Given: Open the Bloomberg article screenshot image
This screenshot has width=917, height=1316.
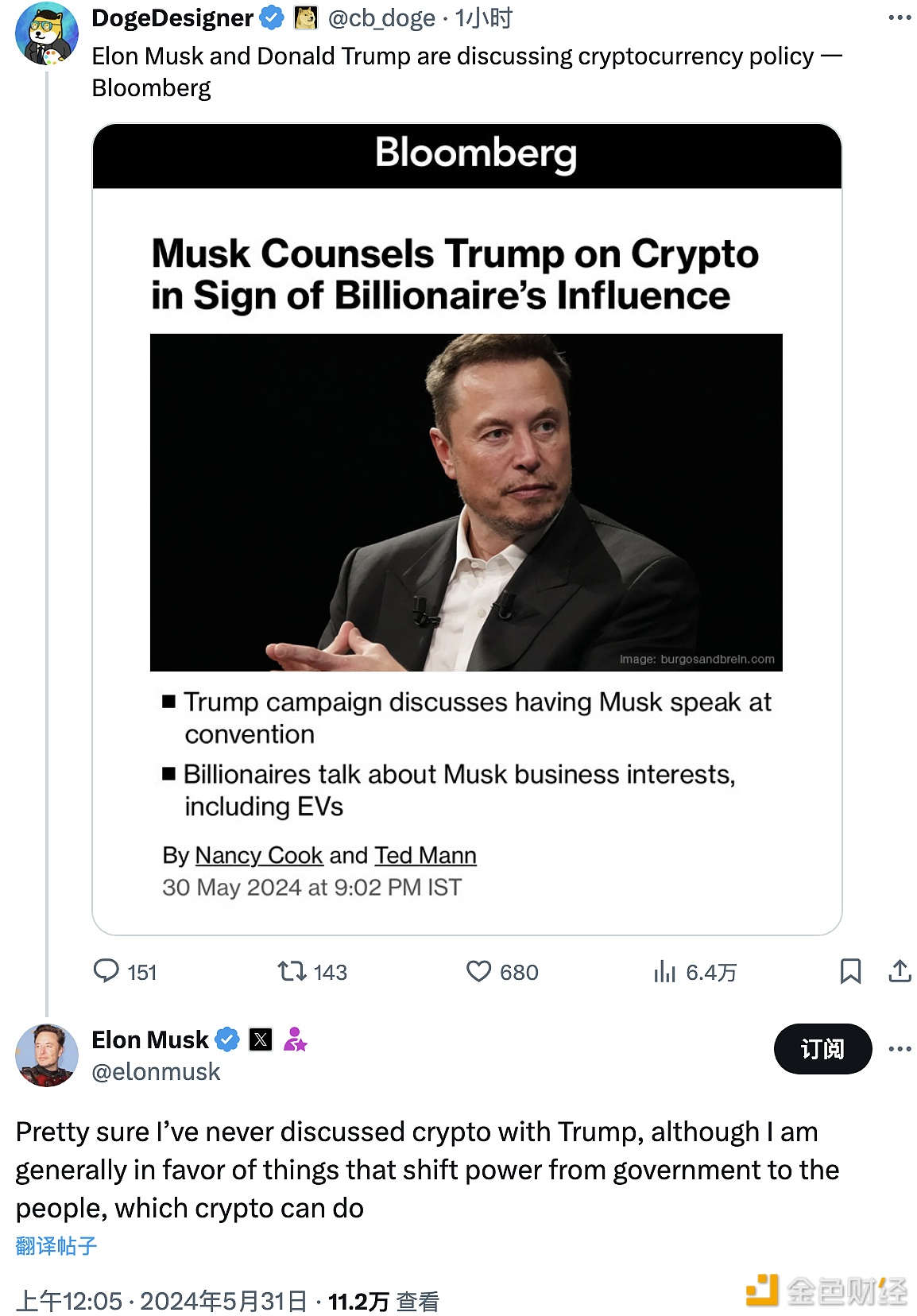Looking at the screenshot, I should coord(466,528).
